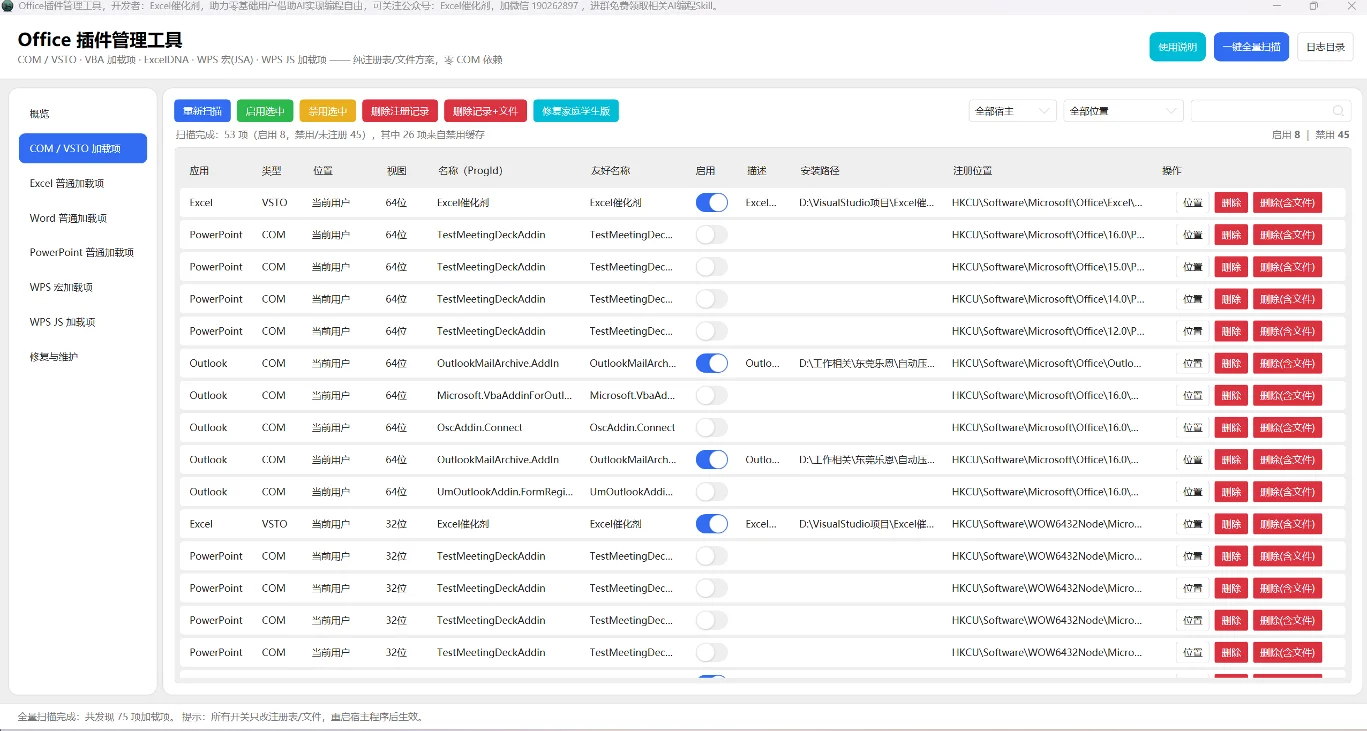Screen dimensions: 1367x731
Task: Click the 使用说明 button
Action: [x=1177, y=47]
